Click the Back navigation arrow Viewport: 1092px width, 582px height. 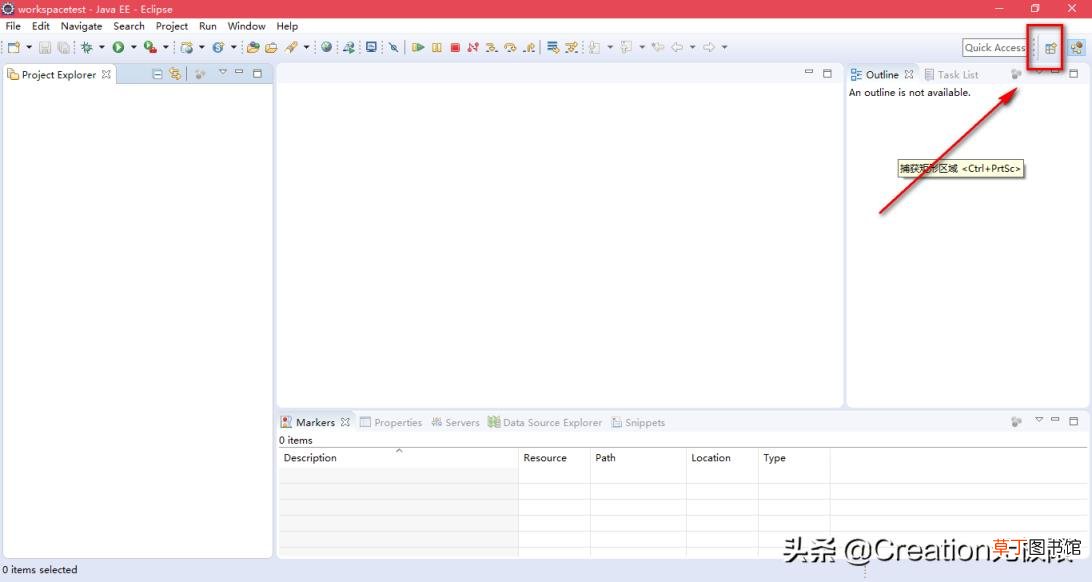click(x=677, y=47)
